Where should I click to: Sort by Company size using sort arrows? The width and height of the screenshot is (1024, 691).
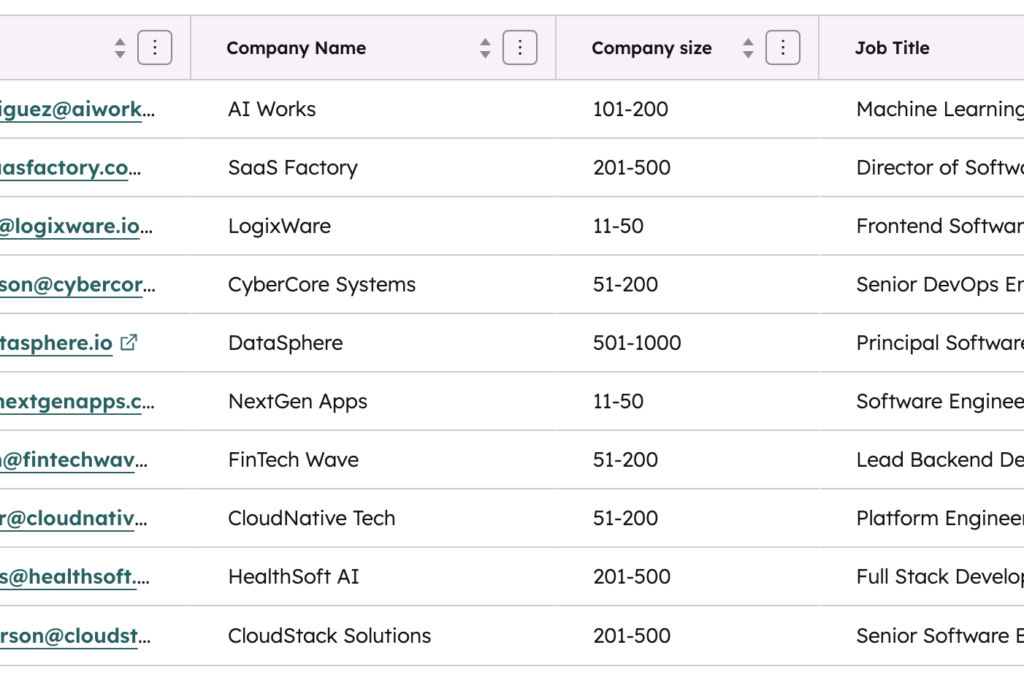click(x=748, y=47)
